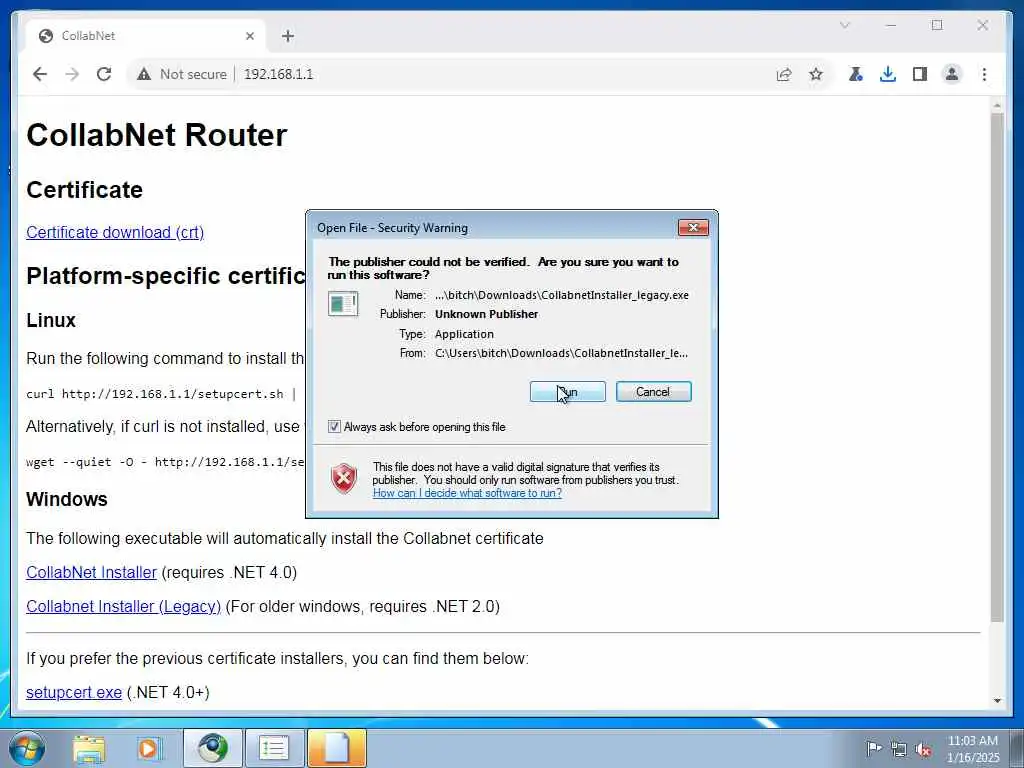Click the browser forward arrow
The width and height of the screenshot is (1024, 768).
tap(72, 74)
